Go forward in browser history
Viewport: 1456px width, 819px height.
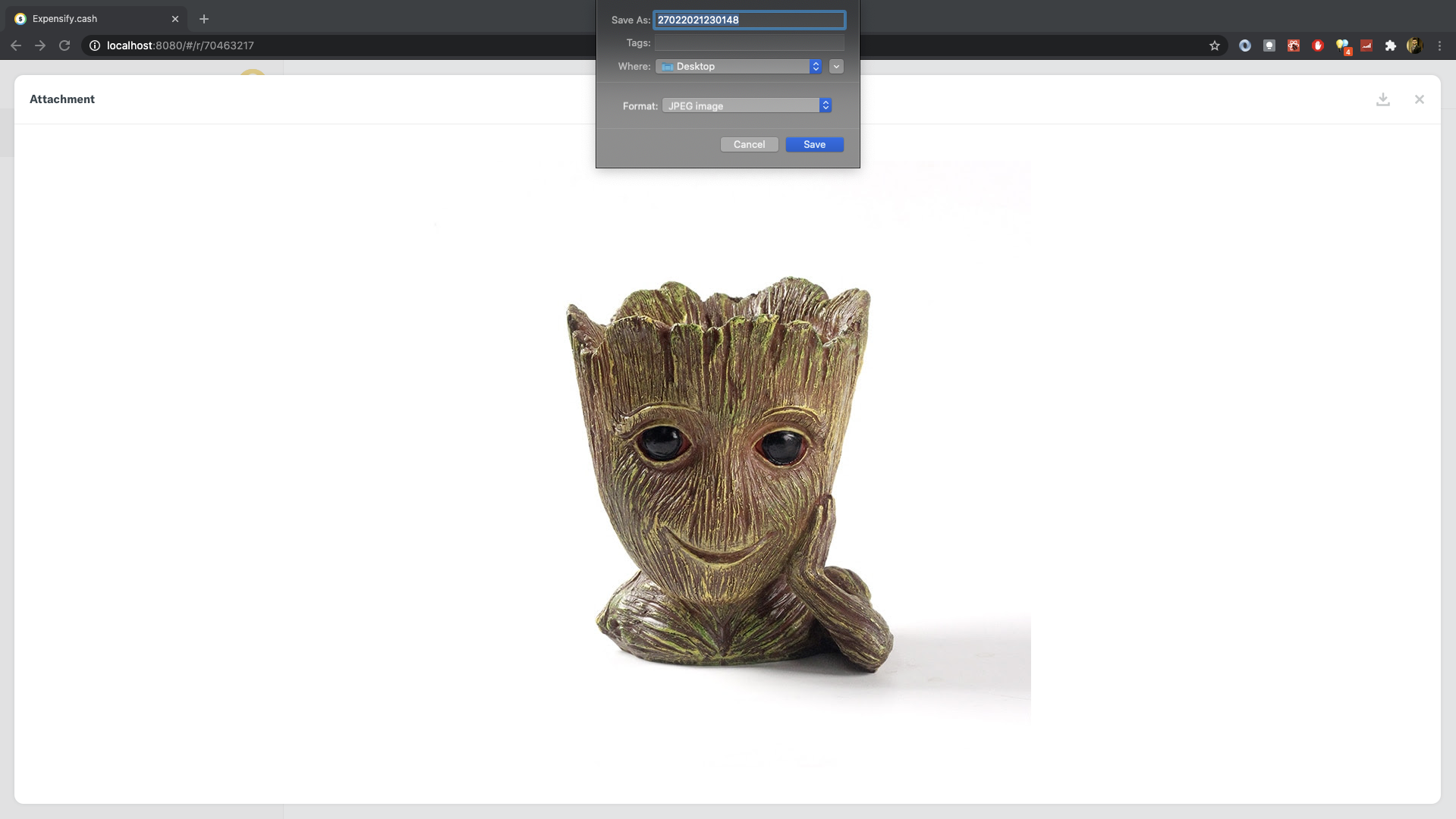click(x=40, y=45)
